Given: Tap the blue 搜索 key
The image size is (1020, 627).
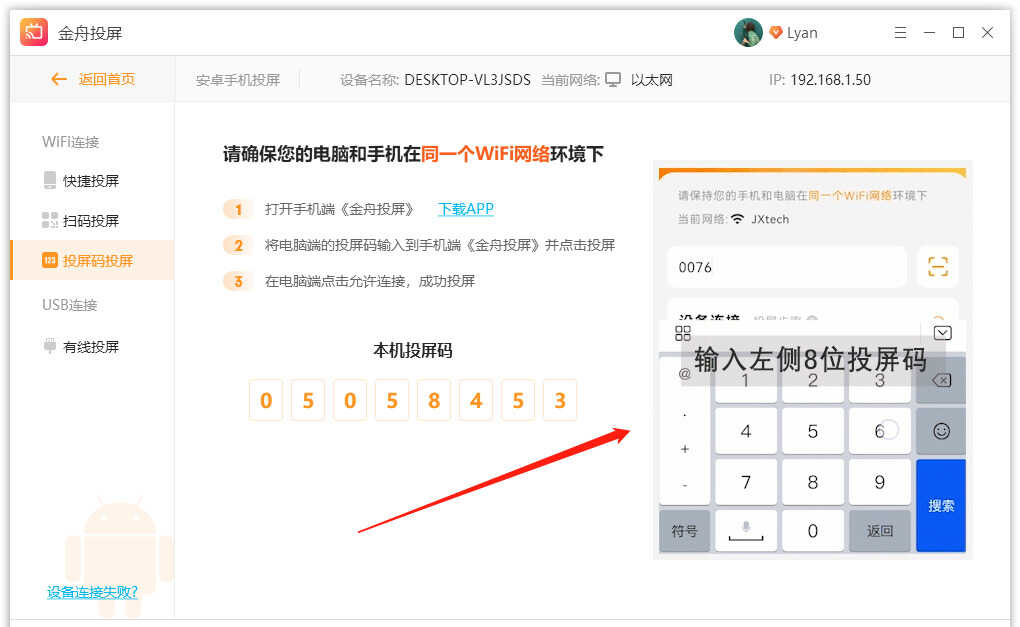Looking at the screenshot, I should click(x=941, y=505).
